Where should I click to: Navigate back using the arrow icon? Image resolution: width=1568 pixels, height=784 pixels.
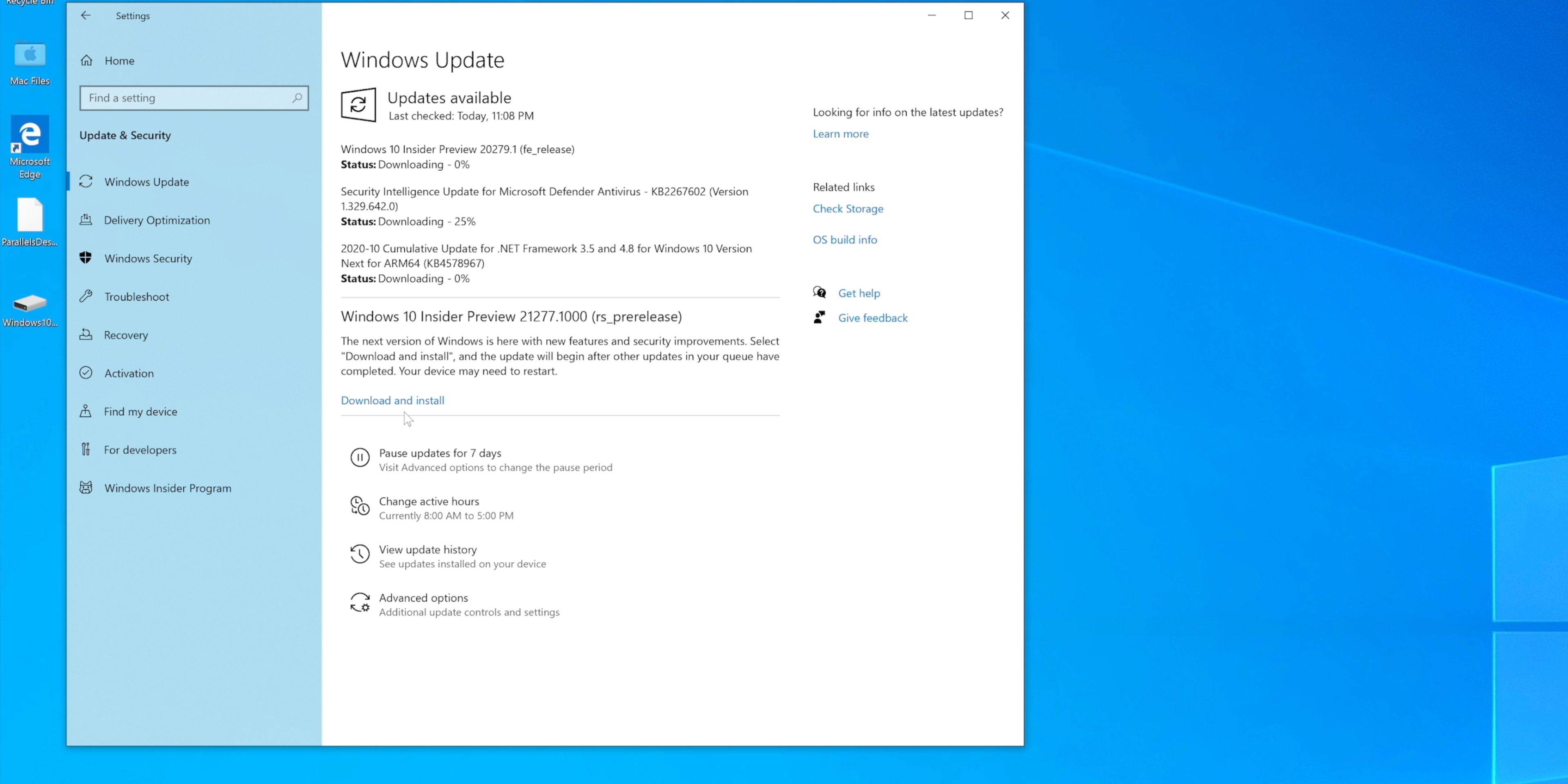click(86, 15)
